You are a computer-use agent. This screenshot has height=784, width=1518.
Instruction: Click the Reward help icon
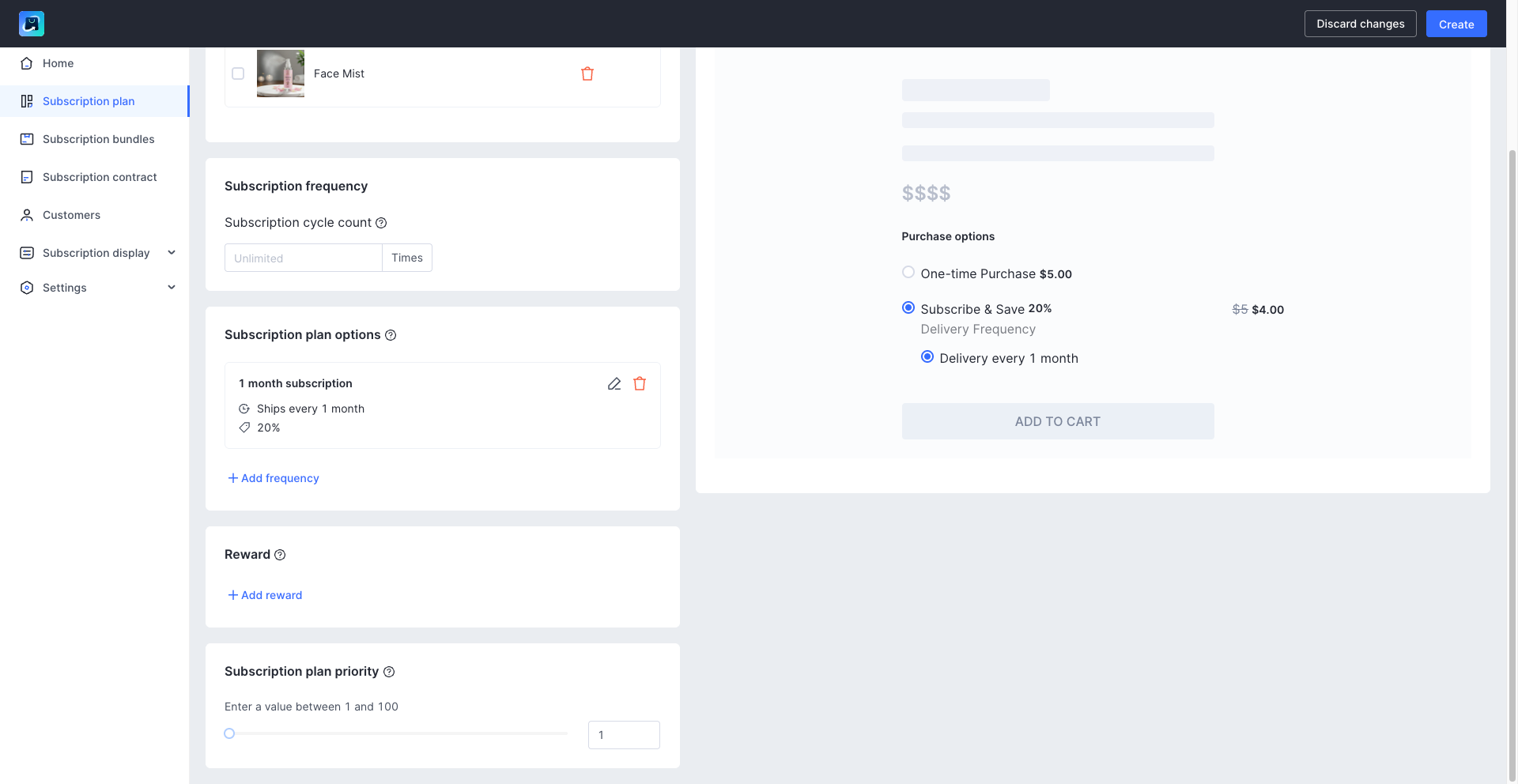[280, 555]
